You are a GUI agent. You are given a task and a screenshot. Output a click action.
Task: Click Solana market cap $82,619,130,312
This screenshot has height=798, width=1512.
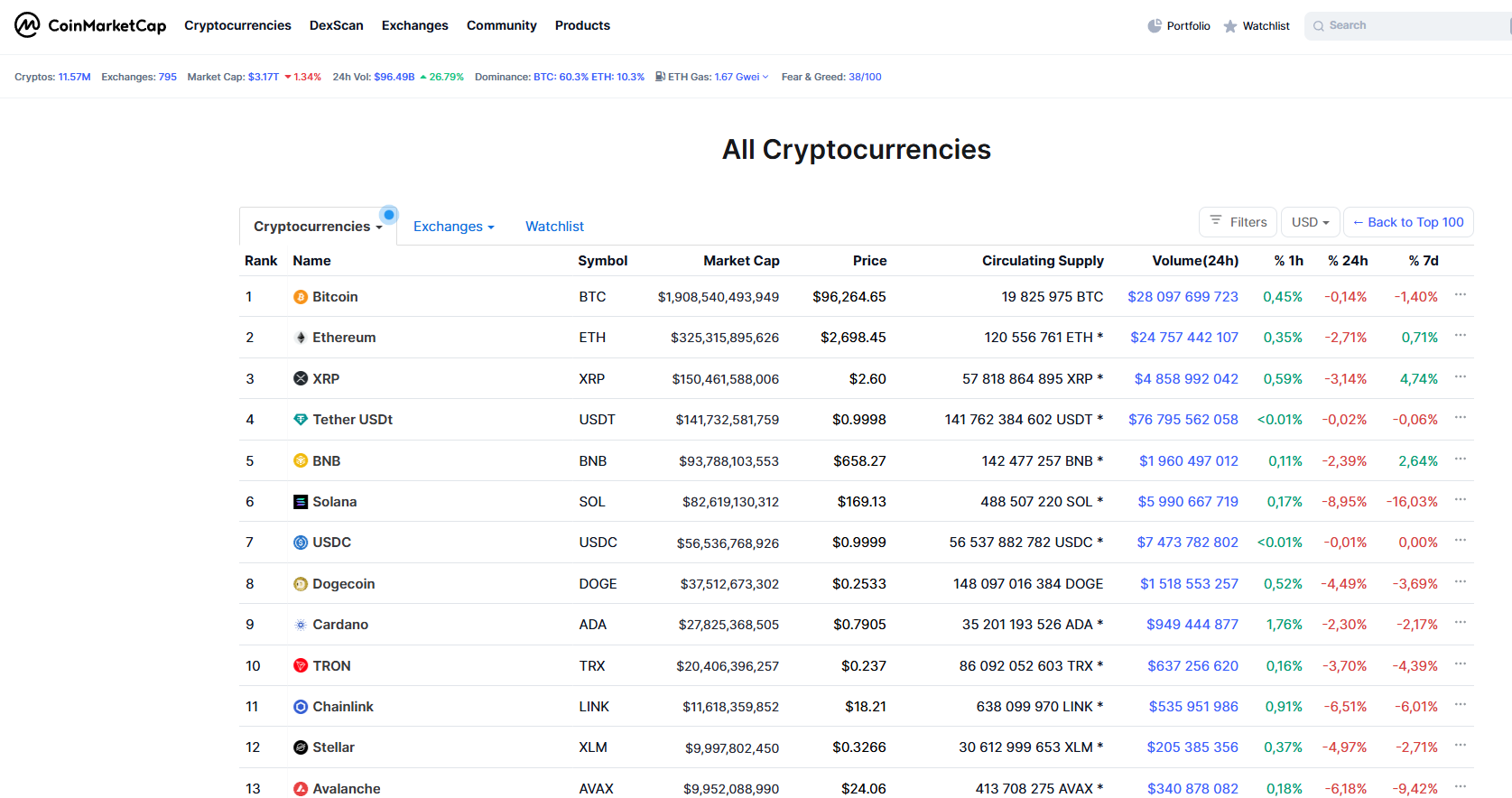pyautogui.click(x=730, y=502)
